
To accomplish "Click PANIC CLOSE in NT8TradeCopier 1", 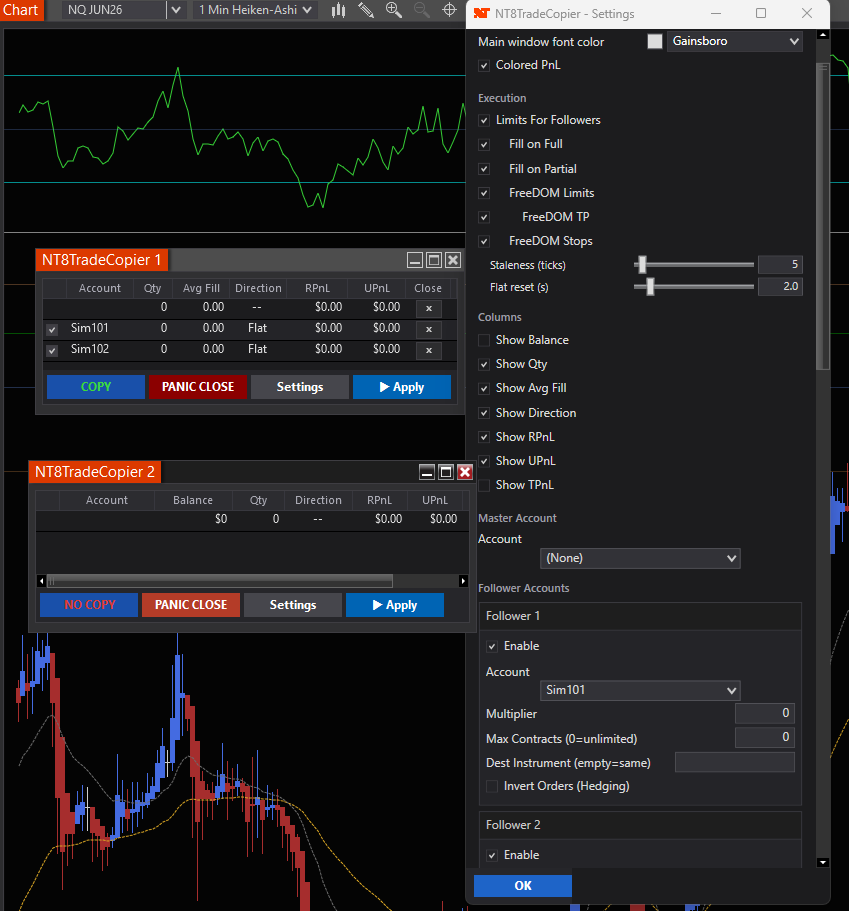I will pos(198,387).
